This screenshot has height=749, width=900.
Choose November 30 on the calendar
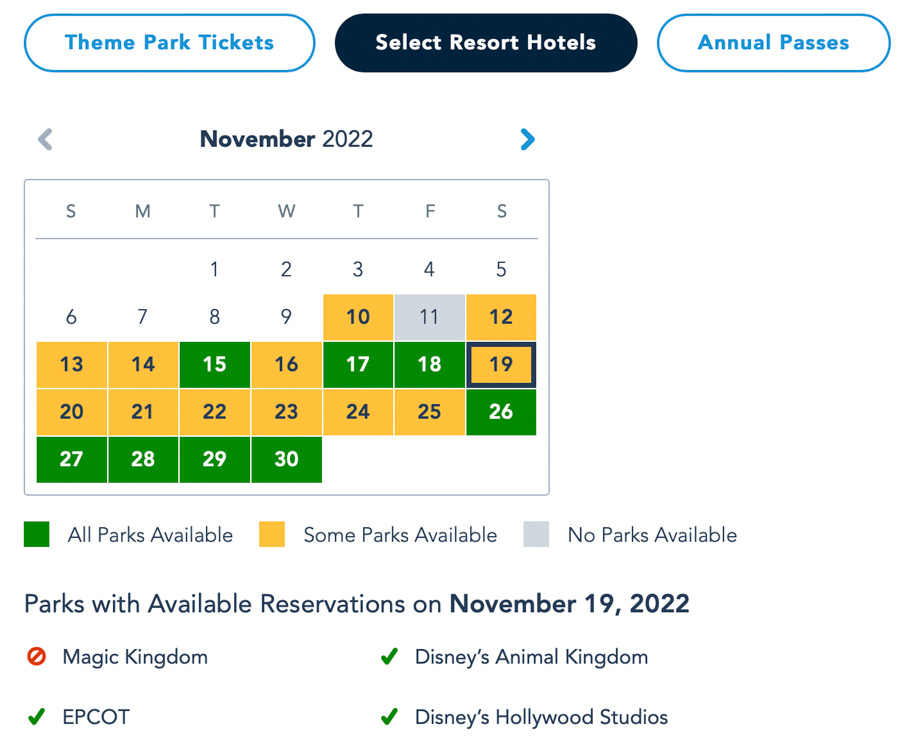tap(286, 459)
